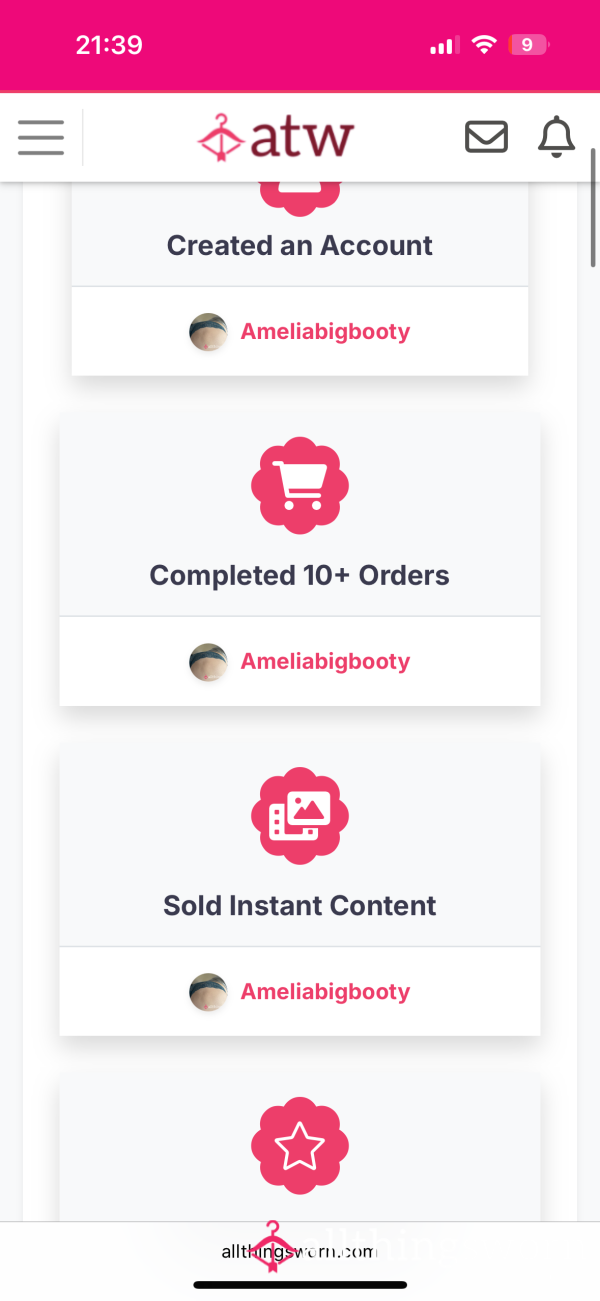Screen dimensions: 600x1301
Task: Click the shopping cart badge icon
Action: coord(300,486)
